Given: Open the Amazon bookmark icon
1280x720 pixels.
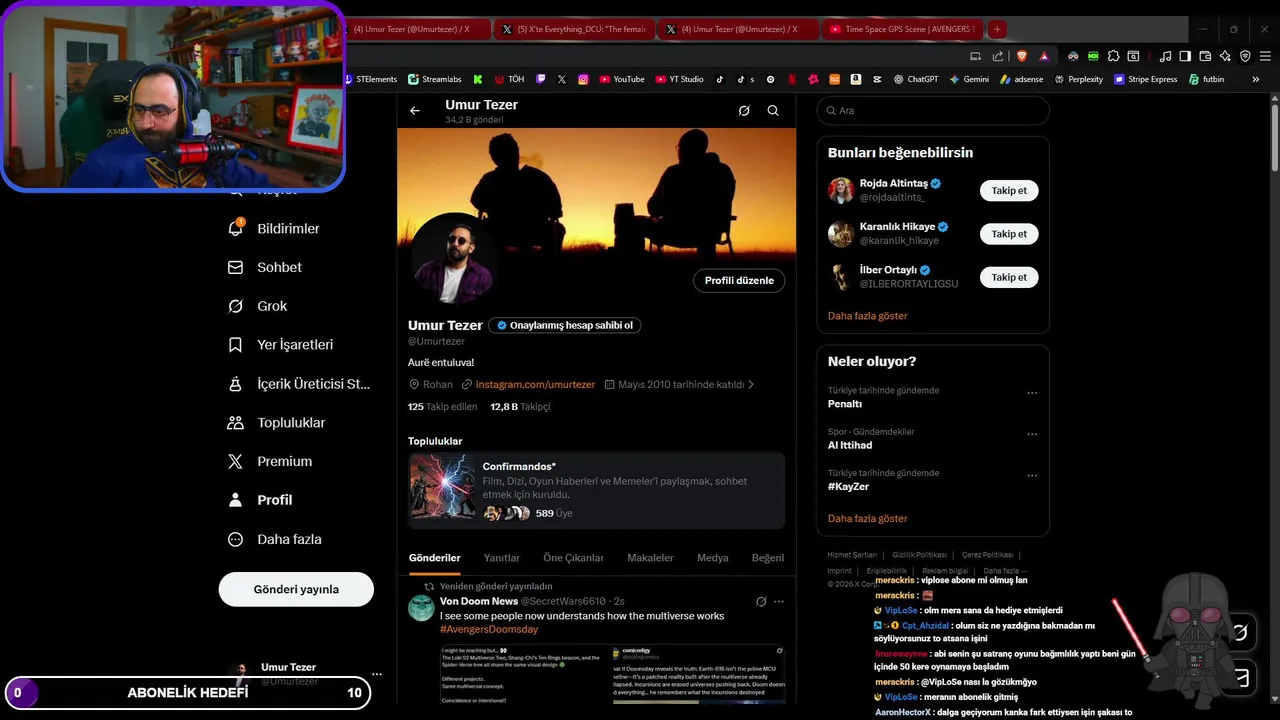Looking at the screenshot, I should coord(856,79).
